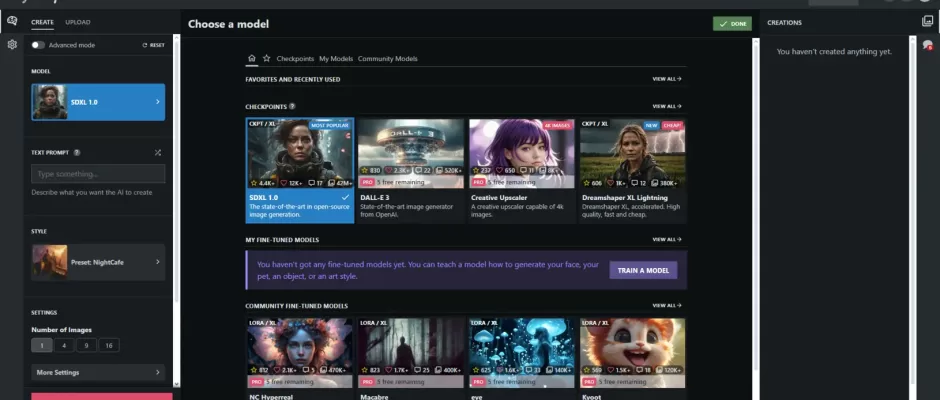Viewport: 940px width, 400px height.
Task: Open the My Models tab
Action: 336,59
